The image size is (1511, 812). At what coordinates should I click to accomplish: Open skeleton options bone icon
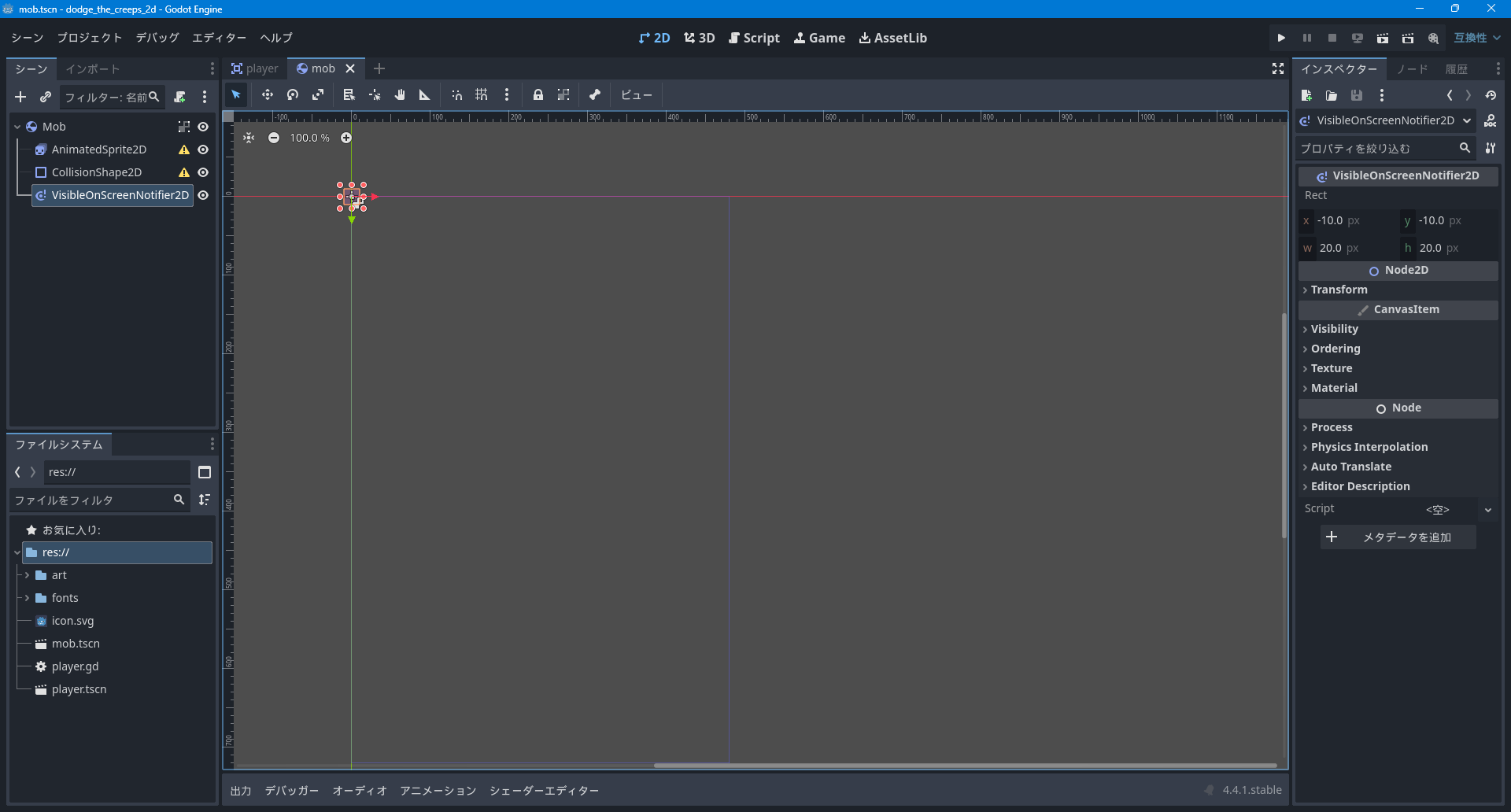pos(595,95)
